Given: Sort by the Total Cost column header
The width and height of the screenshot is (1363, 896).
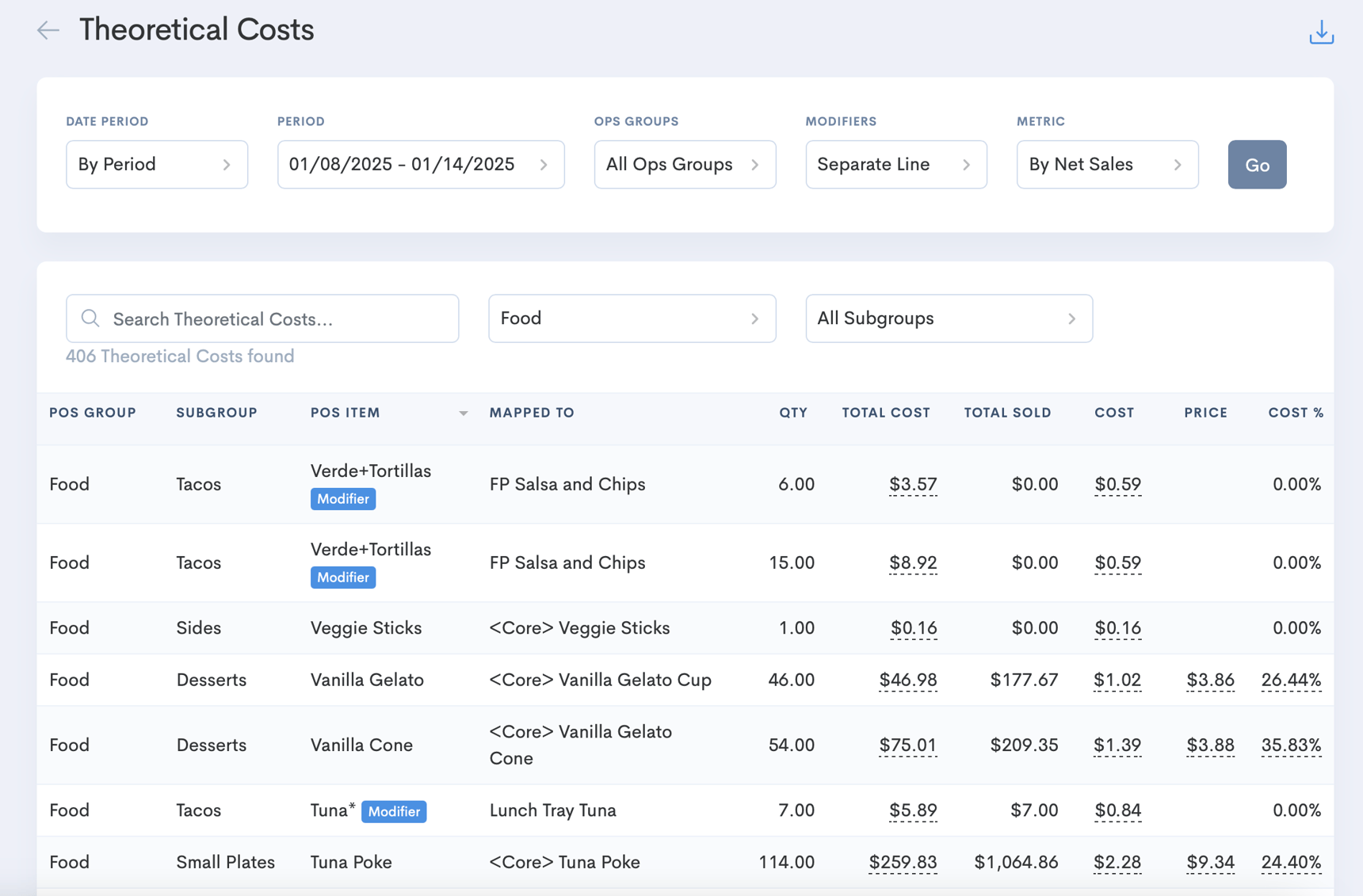Looking at the screenshot, I should tap(885, 413).
